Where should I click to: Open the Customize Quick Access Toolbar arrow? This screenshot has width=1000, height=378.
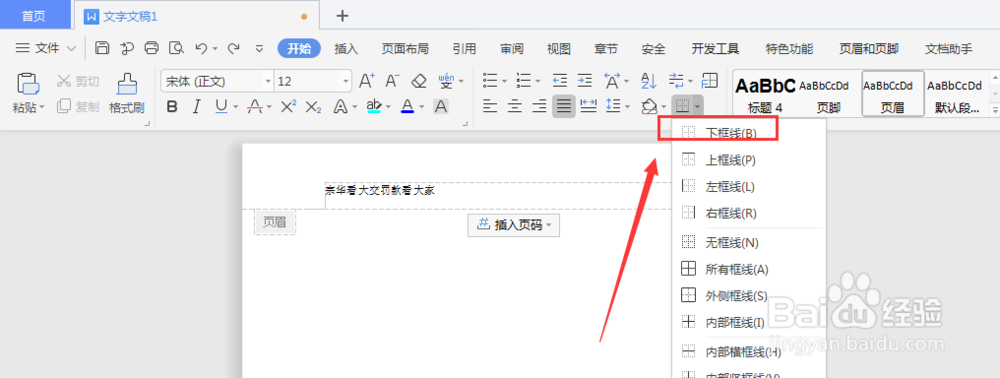point(259,48)
